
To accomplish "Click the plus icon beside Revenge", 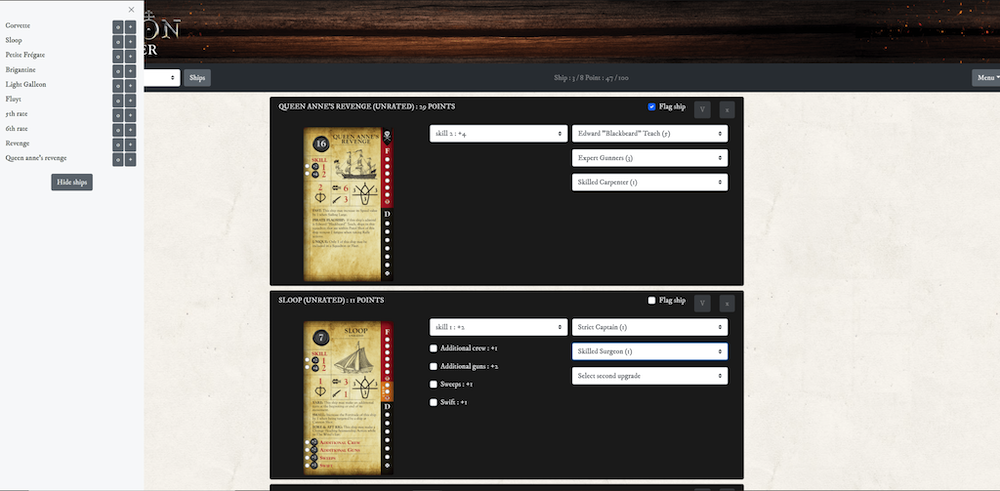I will (130, 144).
